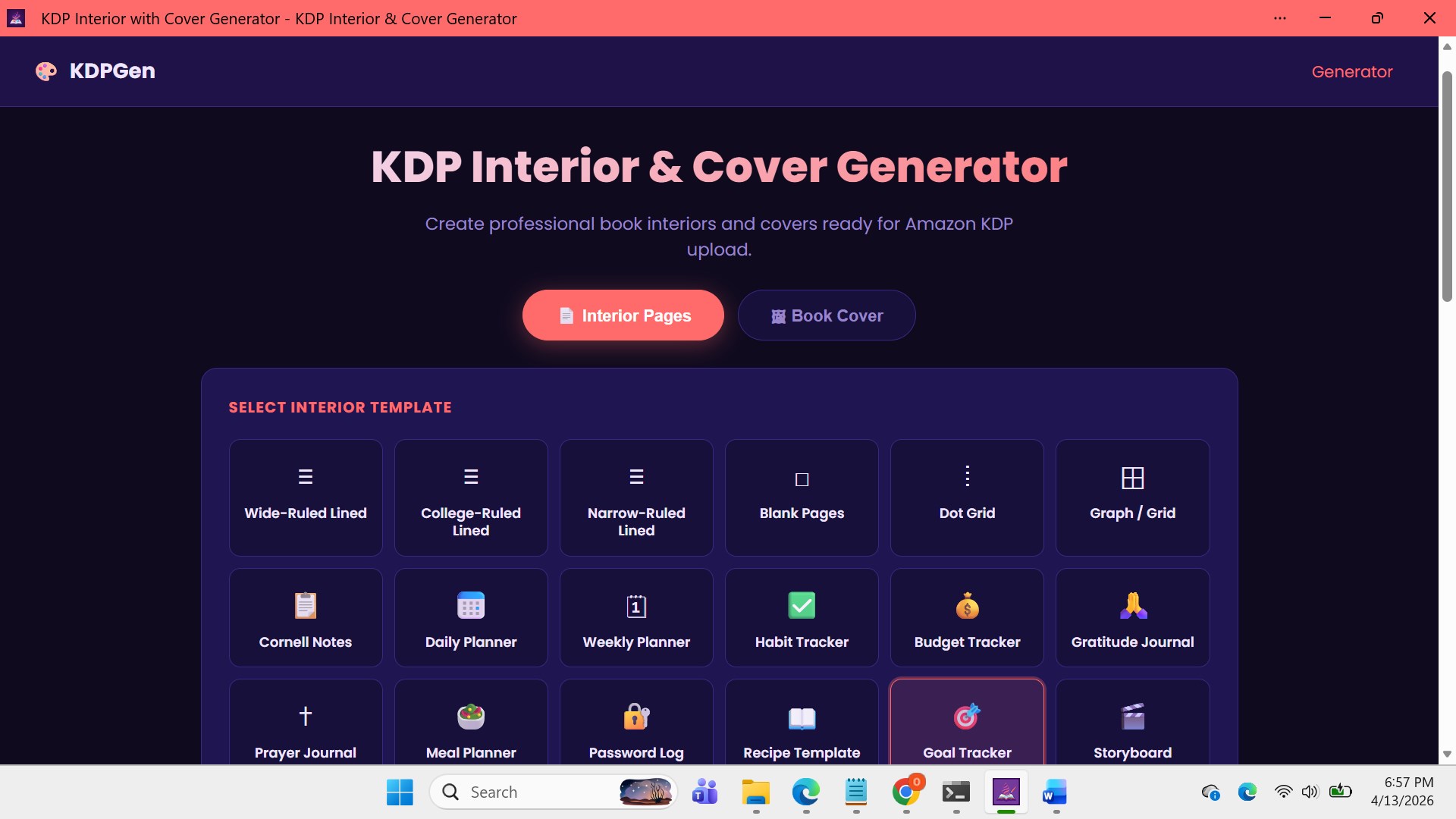Click the vertical scrollbar thumb

[1447, 186]
